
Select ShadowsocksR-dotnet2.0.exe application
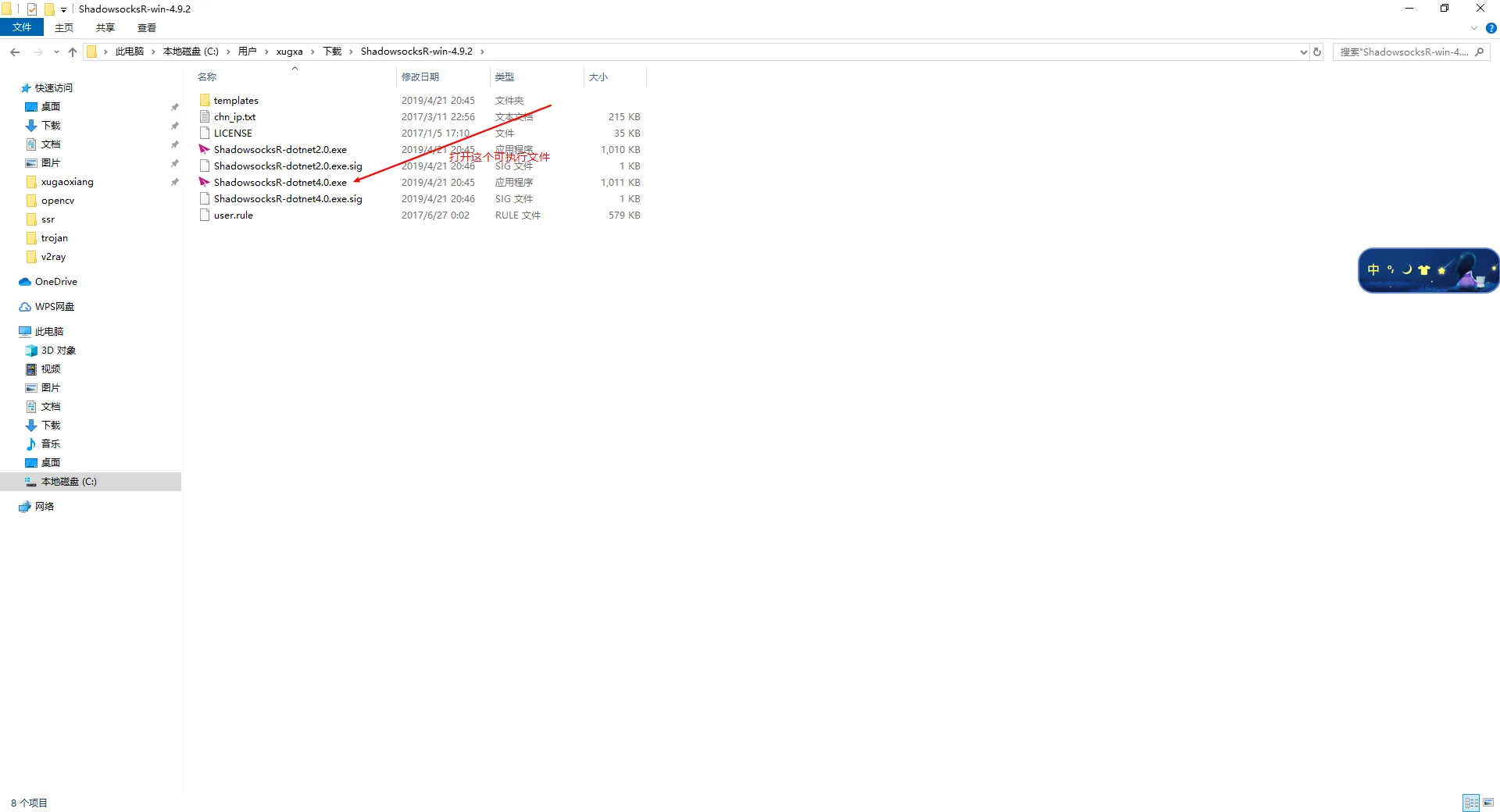click(x=280, y=150)
